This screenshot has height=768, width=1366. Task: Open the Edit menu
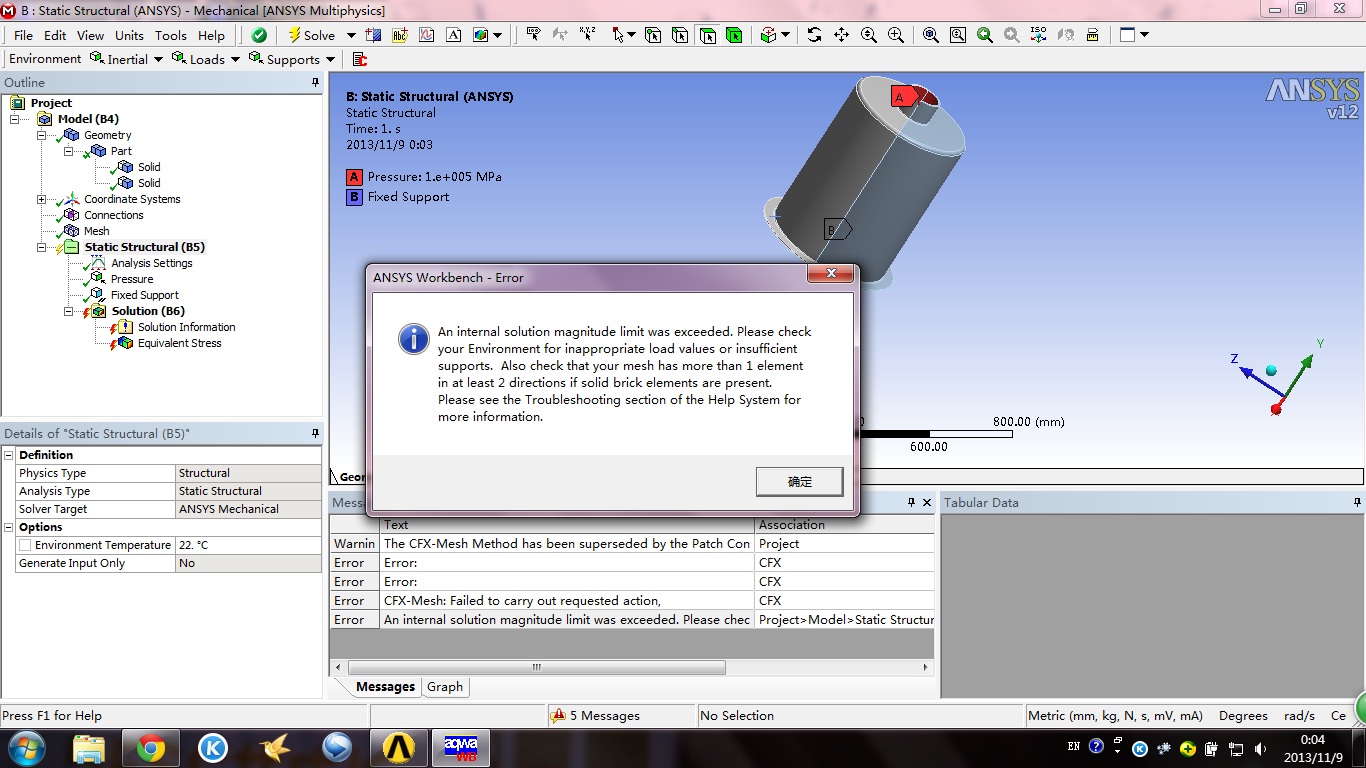tap(55, 35)
